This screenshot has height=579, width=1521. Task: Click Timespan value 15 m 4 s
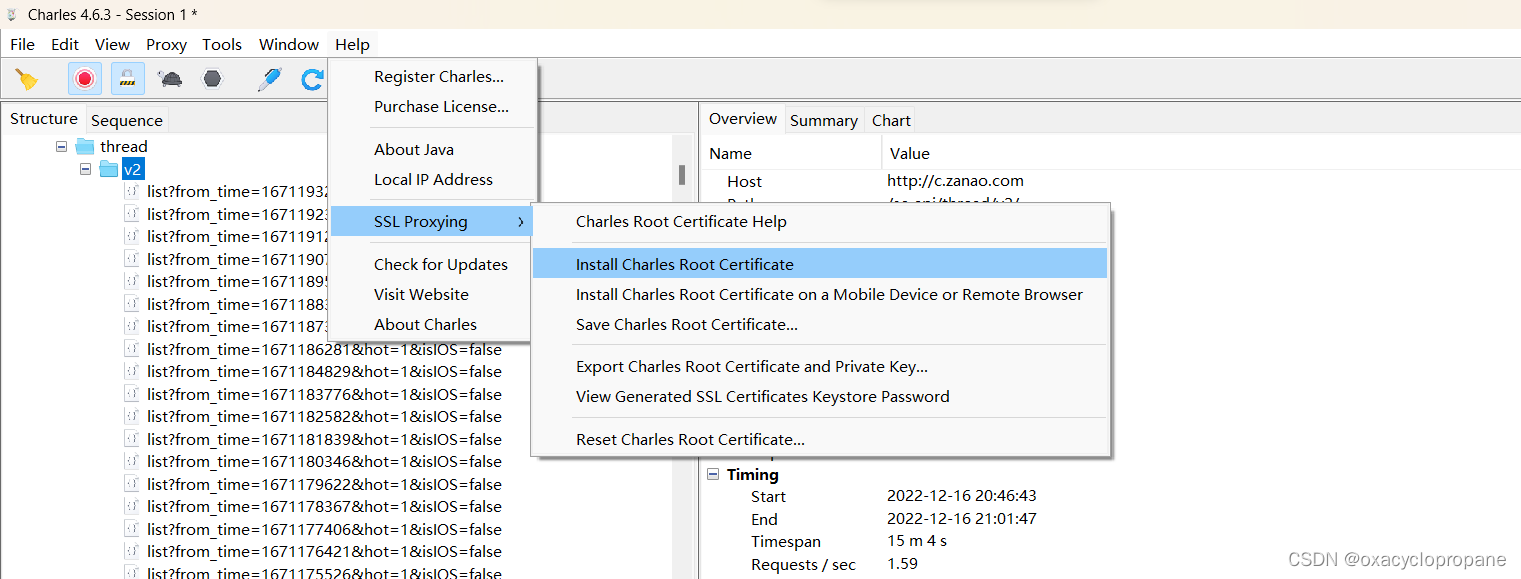pos(917,541)
